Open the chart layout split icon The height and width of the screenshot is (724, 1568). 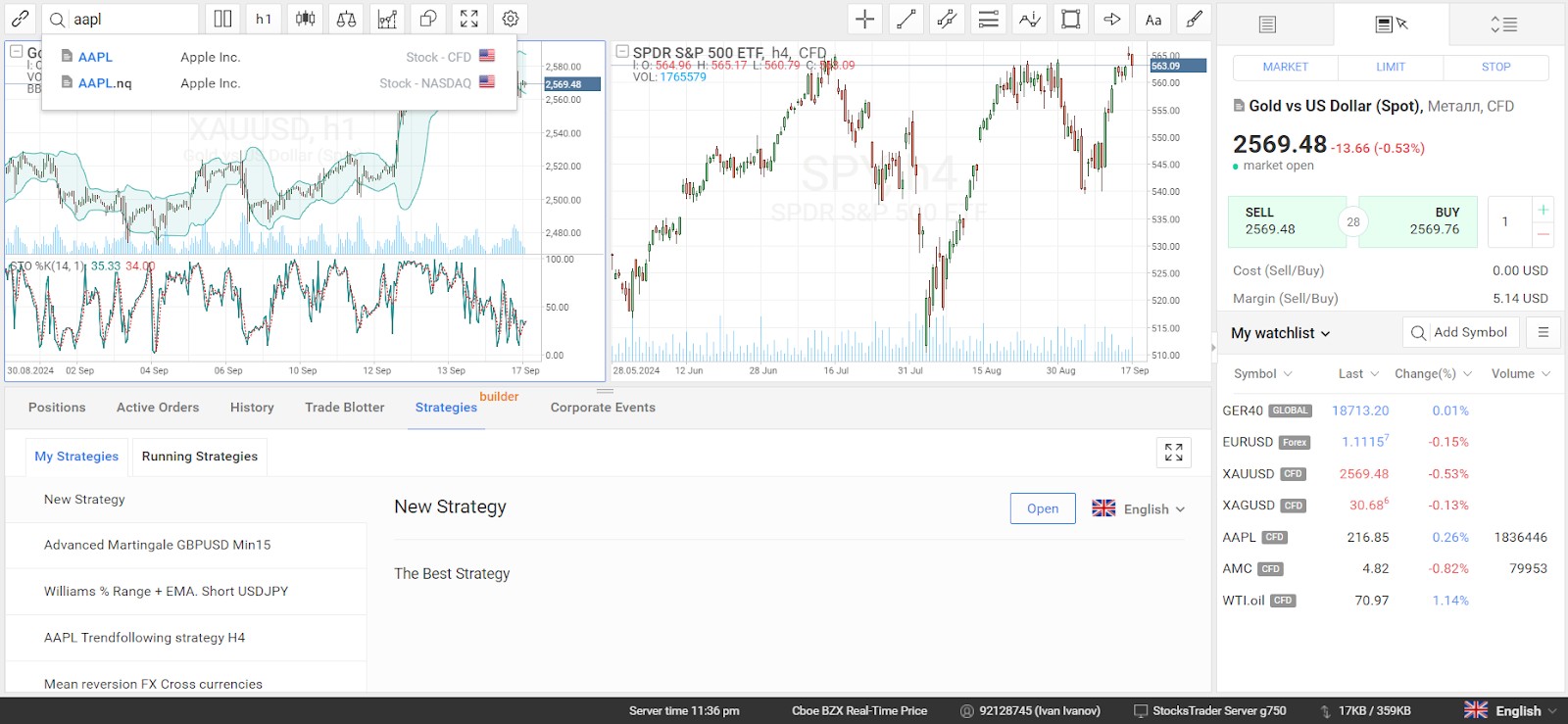pyautogui.click(x=222, y=19)
